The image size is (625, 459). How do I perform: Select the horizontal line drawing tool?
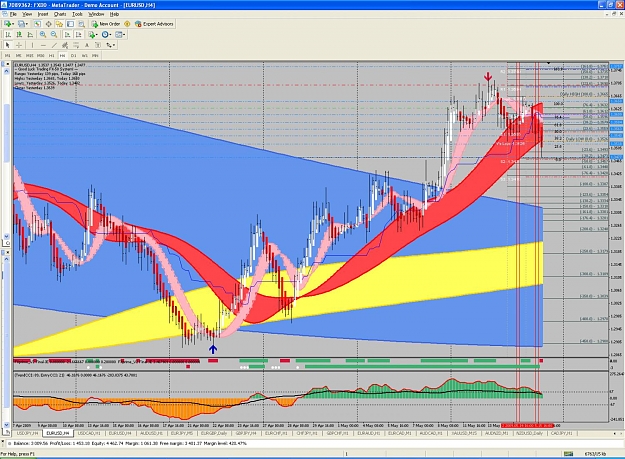[43, 45]
